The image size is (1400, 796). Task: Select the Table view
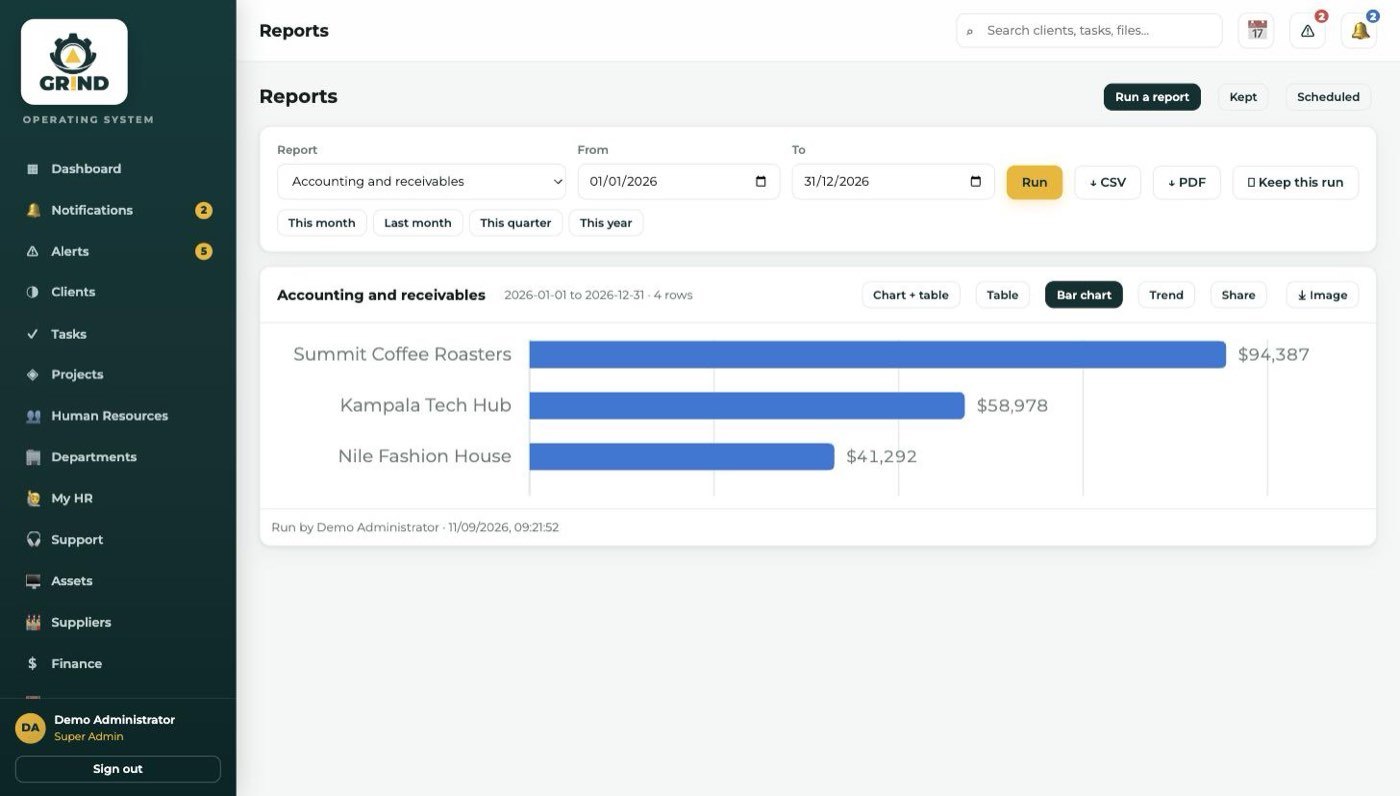pyautogui.click(x=1002, y=295)
